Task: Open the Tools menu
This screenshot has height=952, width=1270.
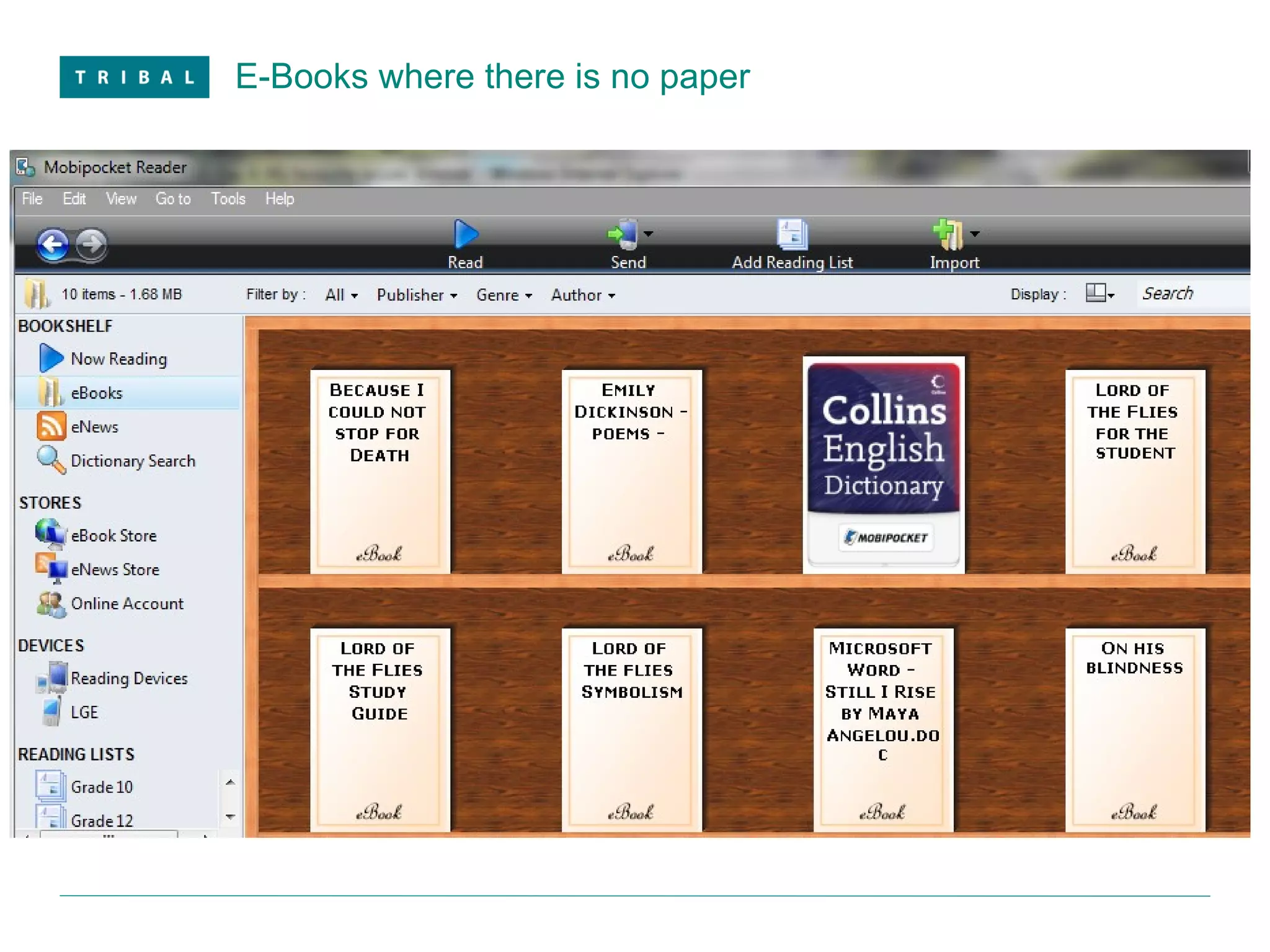Action: click(228, 199)
